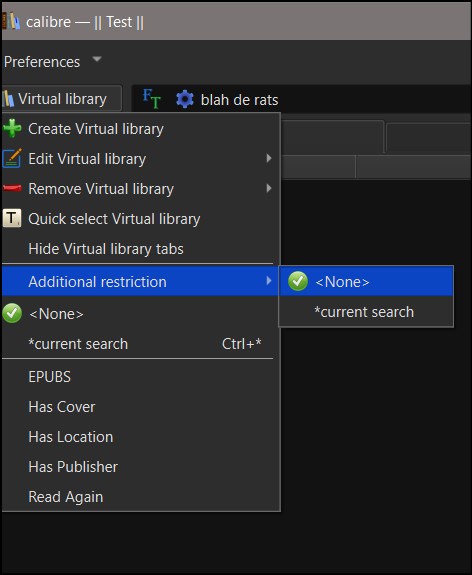The width and height of the screenshot is (472, 575).
Task: Click the Edit Virtual library pencil icon
Action: click(12, 158)
